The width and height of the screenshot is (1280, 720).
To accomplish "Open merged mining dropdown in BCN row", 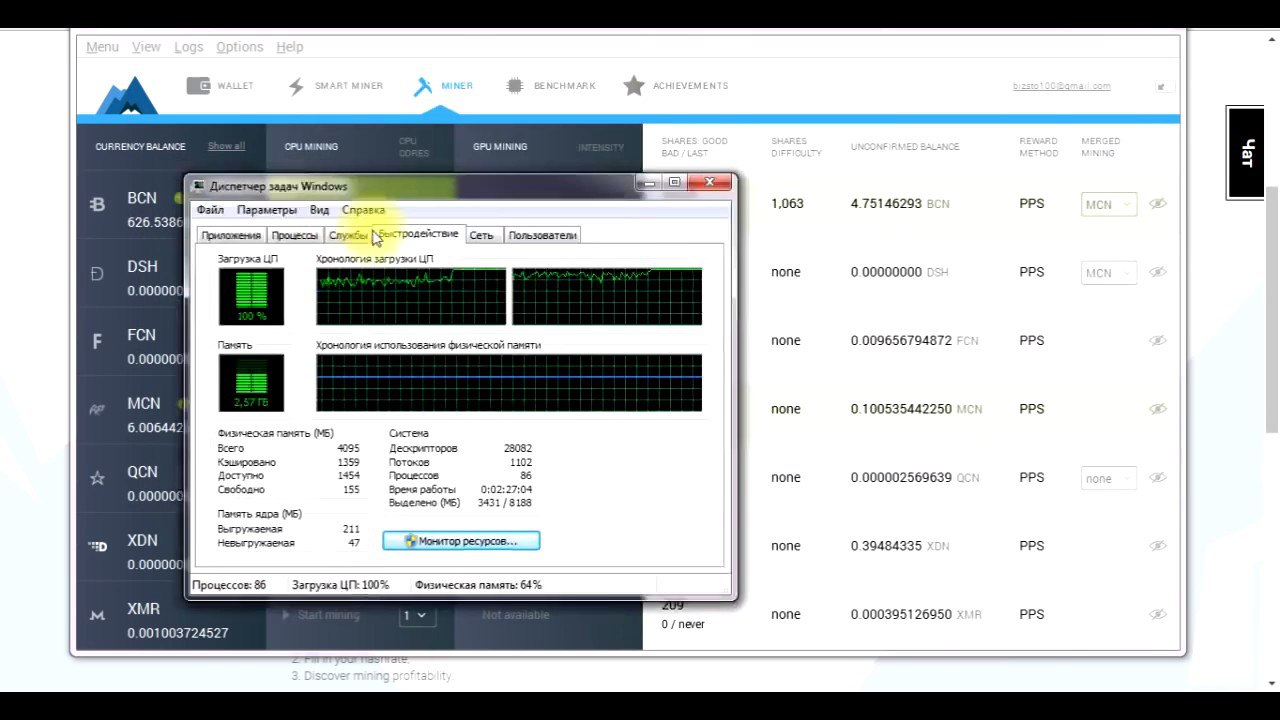I will [x=1109, y=204].
